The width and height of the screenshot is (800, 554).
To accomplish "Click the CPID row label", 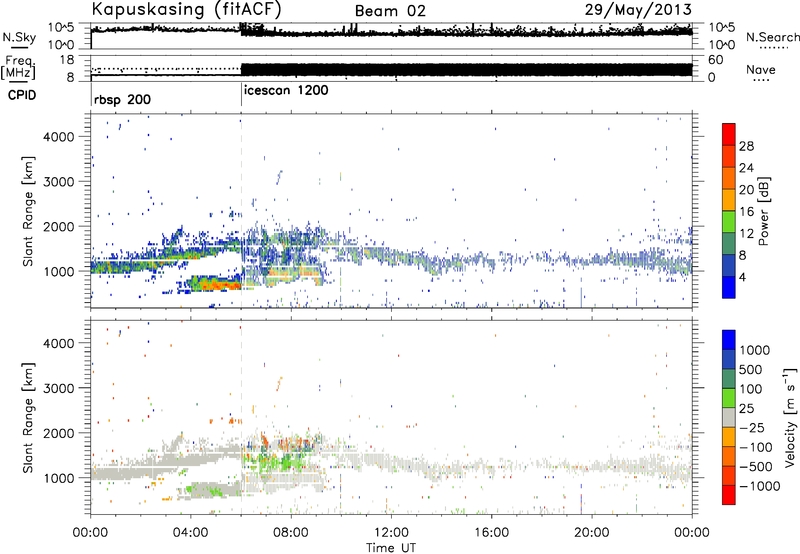I will (22, 95).
